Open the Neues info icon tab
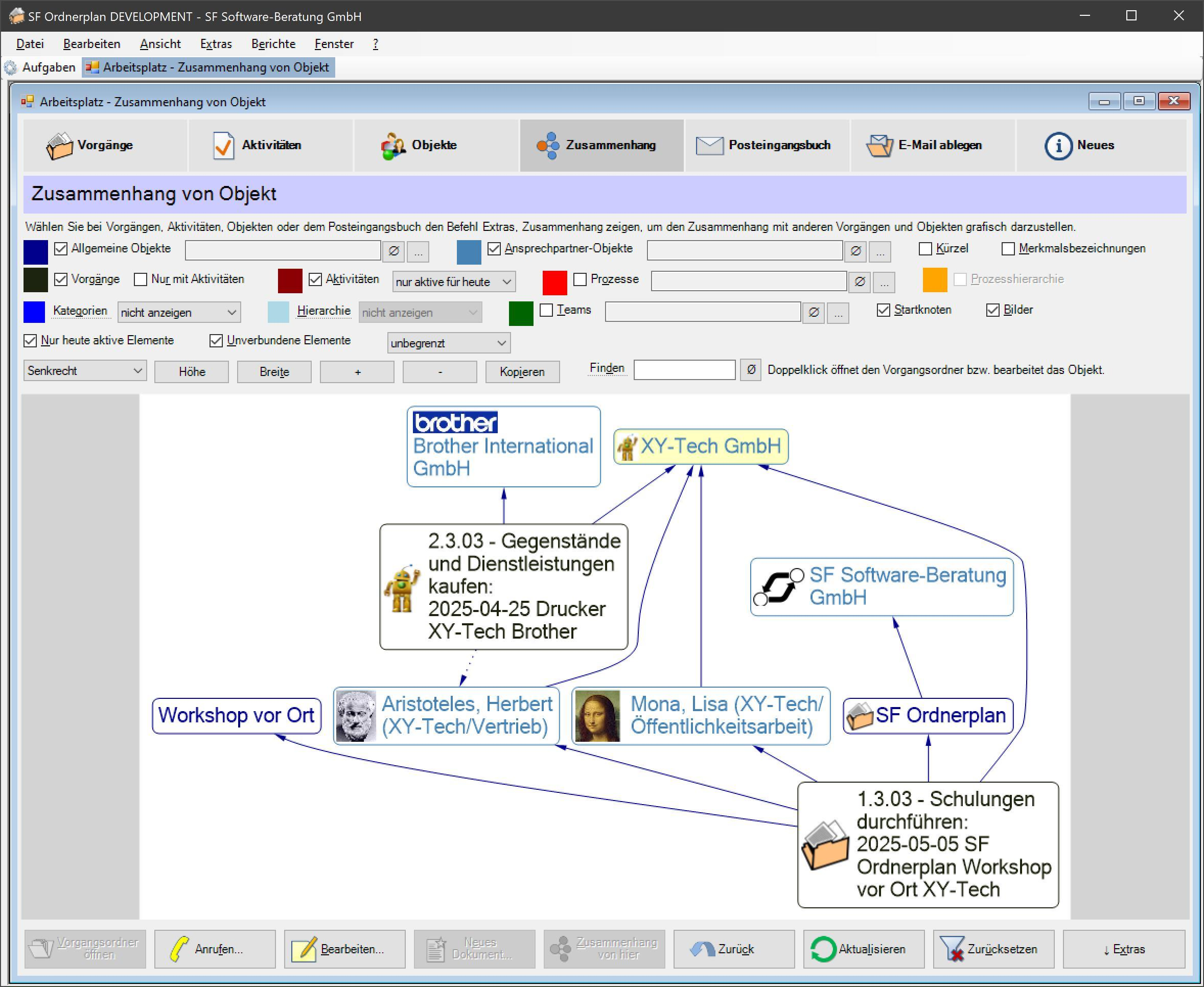 click(1058, 146)
